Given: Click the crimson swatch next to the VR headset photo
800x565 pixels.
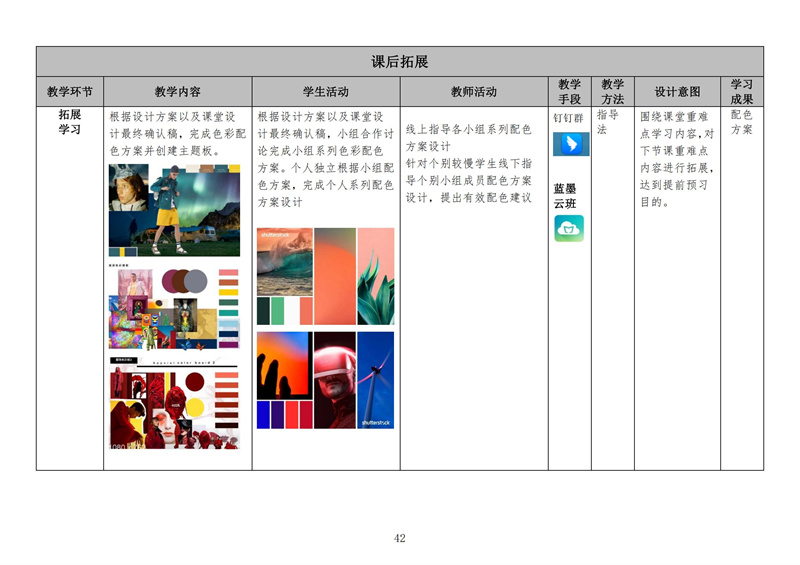Looking at the screenshot, I should click(x=306, y=415).
